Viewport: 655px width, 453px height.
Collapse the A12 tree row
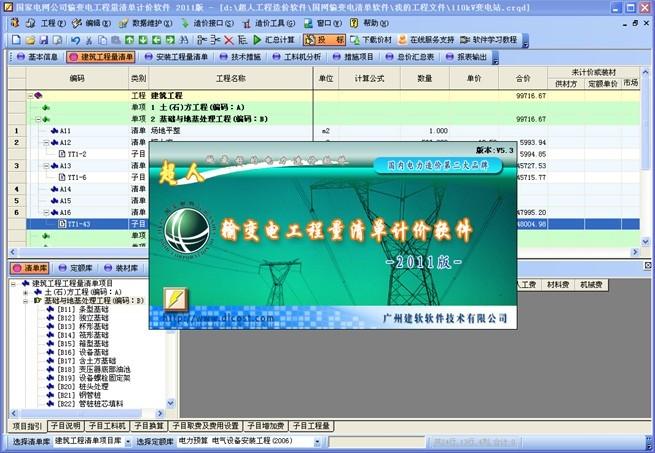pyautogui.click(x=46, y=143)
